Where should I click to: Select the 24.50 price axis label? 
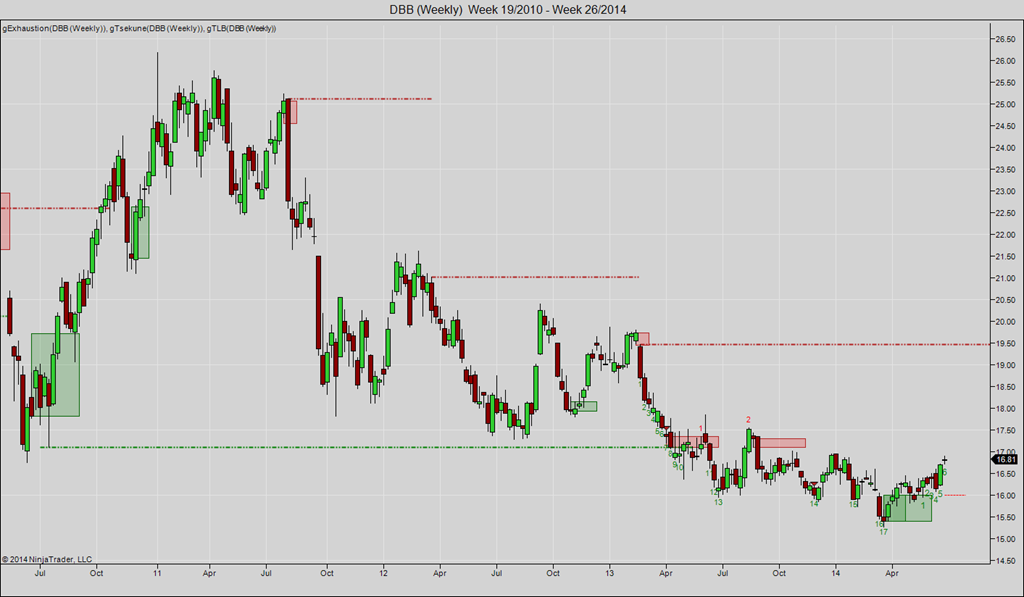click(1004, 126)
